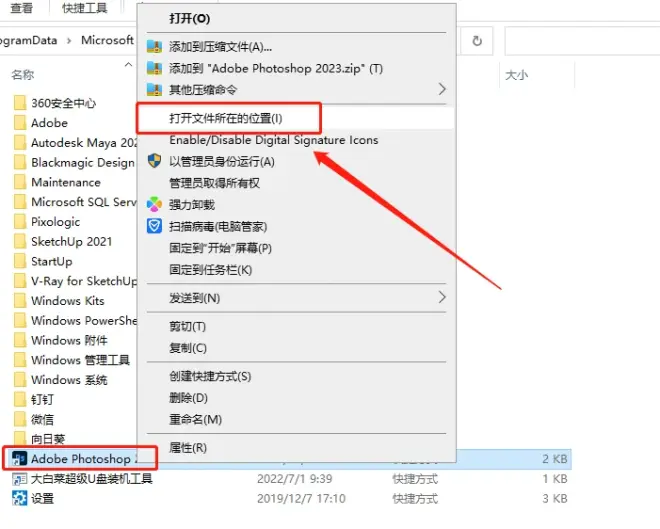The height and width of the screenshot is (529, 660).
Task: Click the 大小 column header
Action: point(516,75)
